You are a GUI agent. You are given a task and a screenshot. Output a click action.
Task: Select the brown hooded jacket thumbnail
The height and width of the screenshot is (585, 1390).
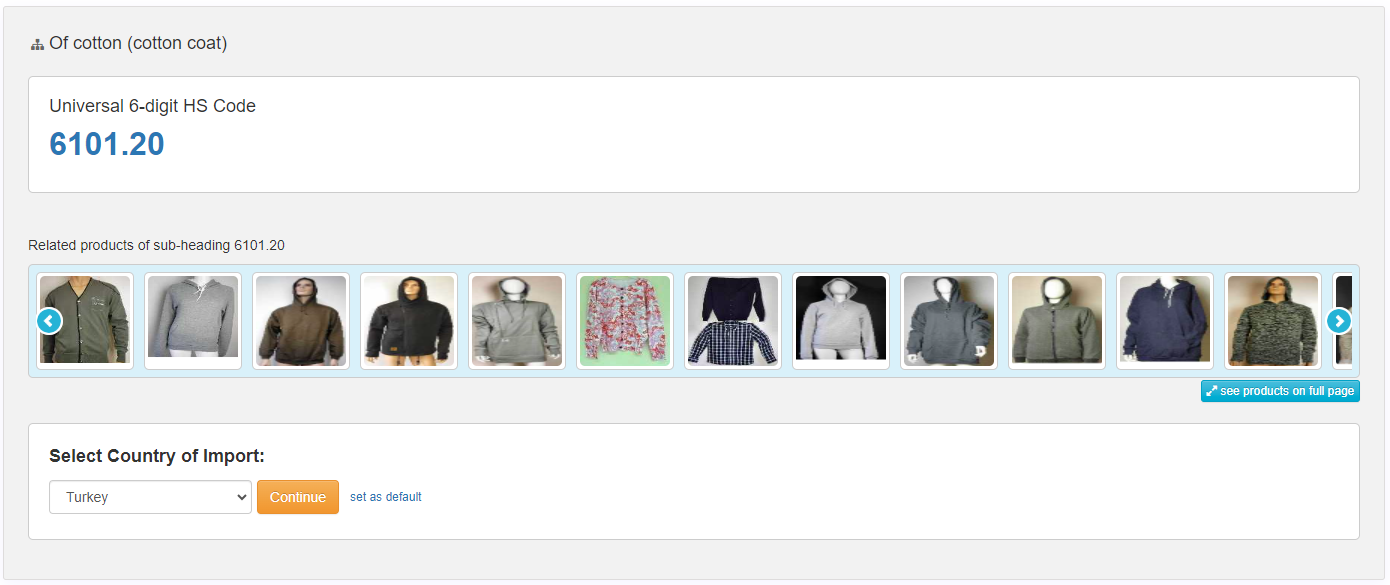point(301,321)
